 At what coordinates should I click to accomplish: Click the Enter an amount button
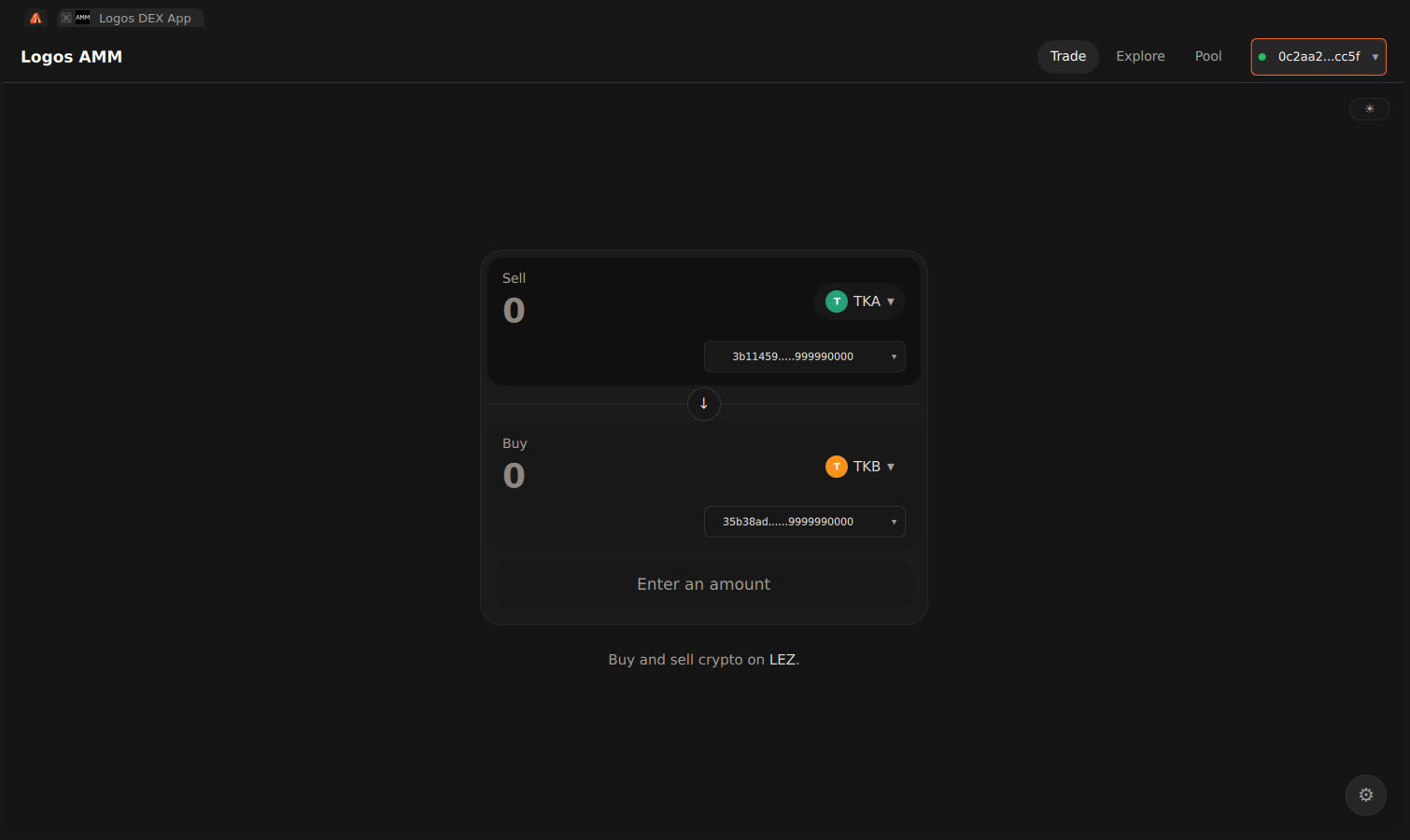tap(704, 584)
